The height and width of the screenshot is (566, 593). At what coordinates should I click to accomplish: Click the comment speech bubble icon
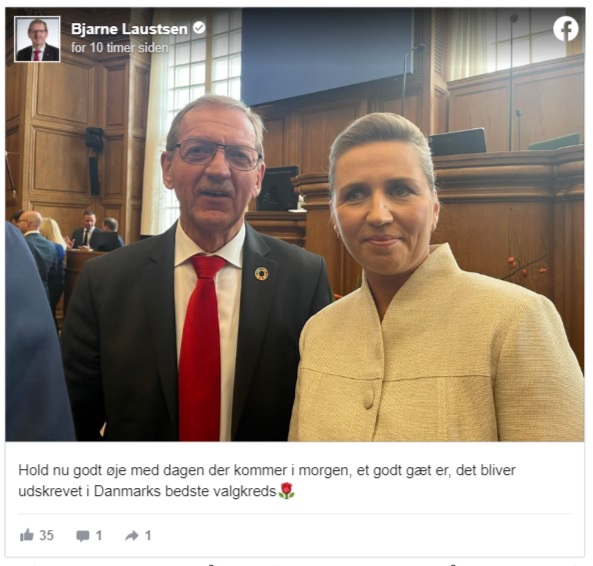[82, 536]
